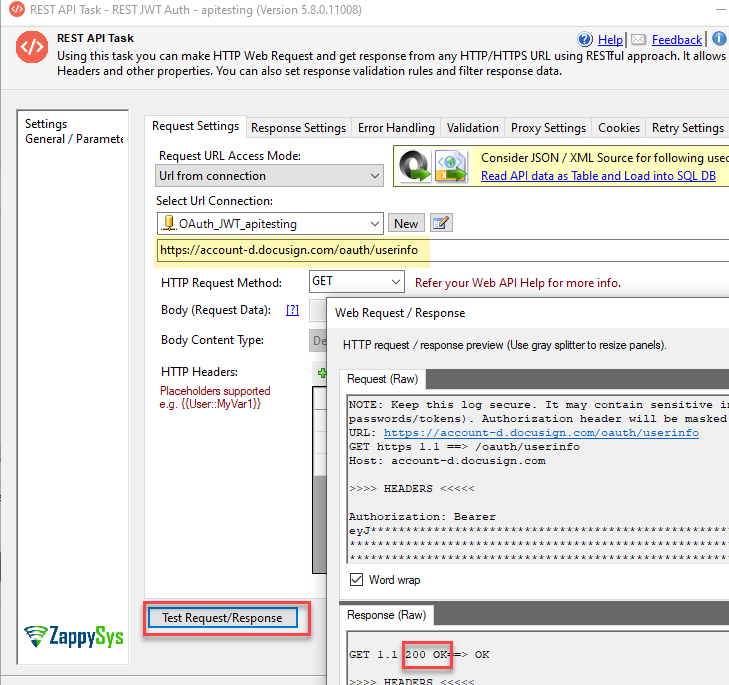The height and width of the screenshot is (685, 729).
Task: Open the docusign userinfo URL link in request log
Action: (541, 432)
